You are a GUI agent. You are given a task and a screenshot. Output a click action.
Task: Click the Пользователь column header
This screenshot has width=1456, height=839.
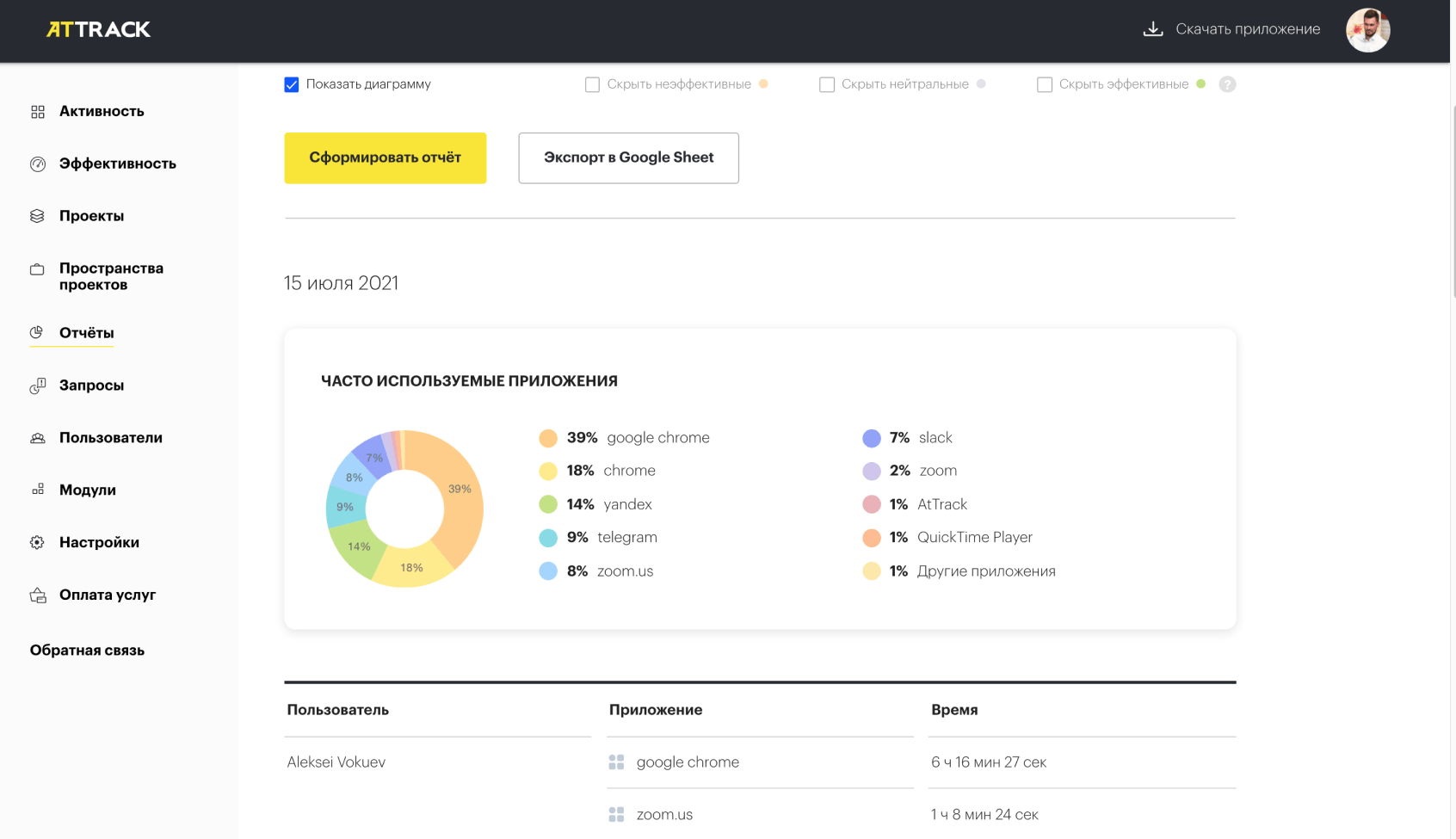(x=338, y=711)
